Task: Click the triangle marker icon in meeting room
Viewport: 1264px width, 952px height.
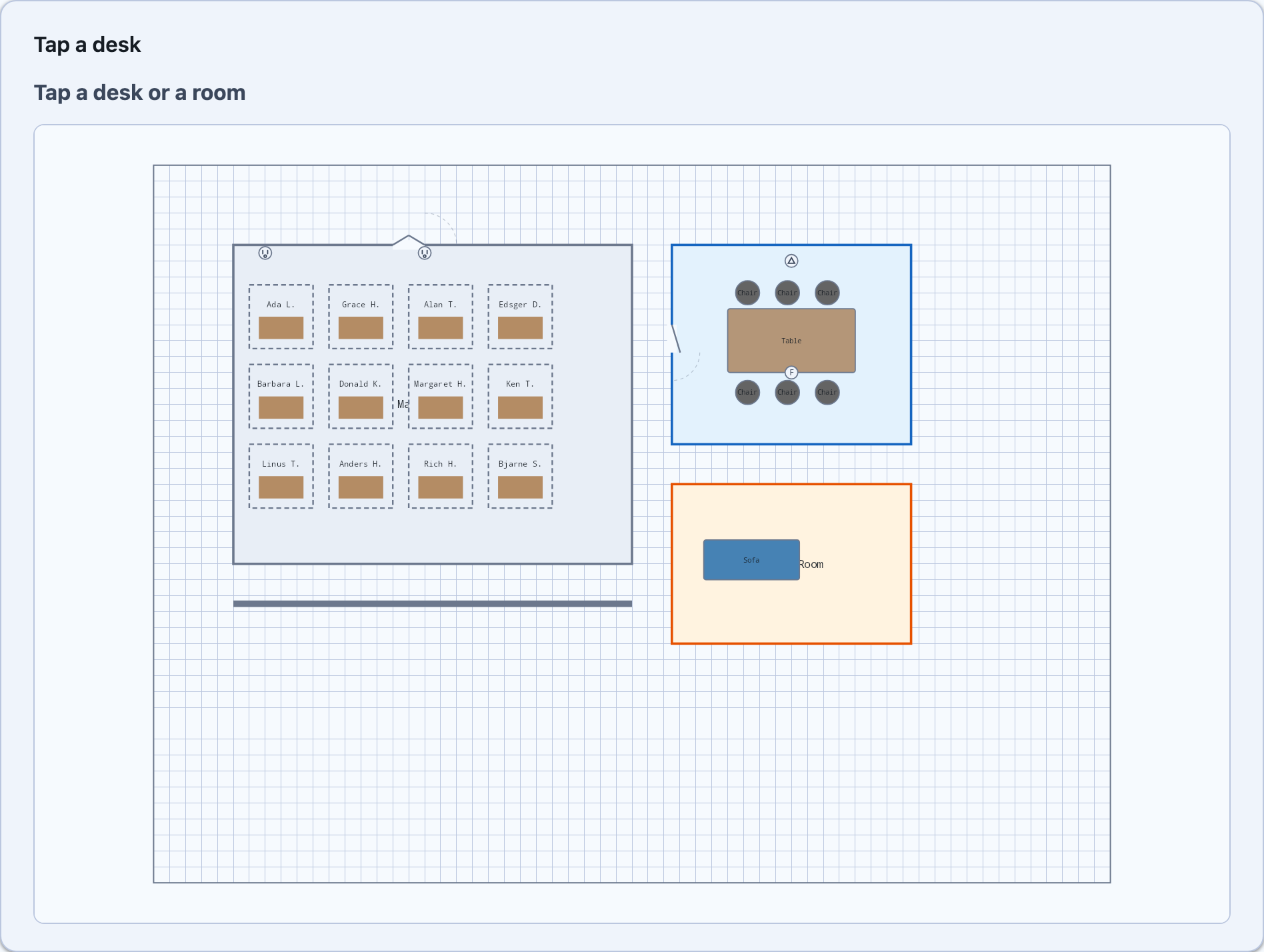Action: pyautogui.click(x=791, y=261)
